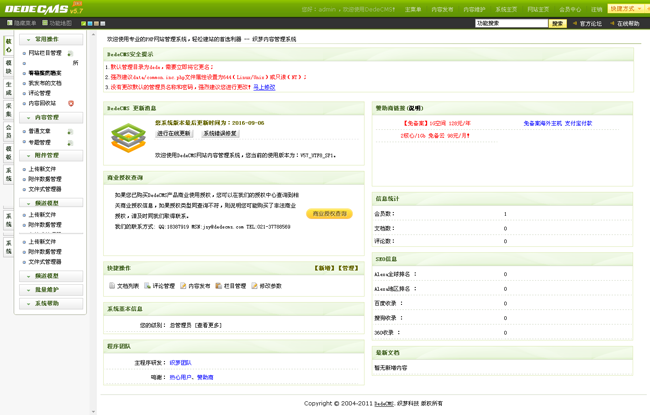
Task: Open the 快捷方式 dropdown in header
Action: pos(628,8)
